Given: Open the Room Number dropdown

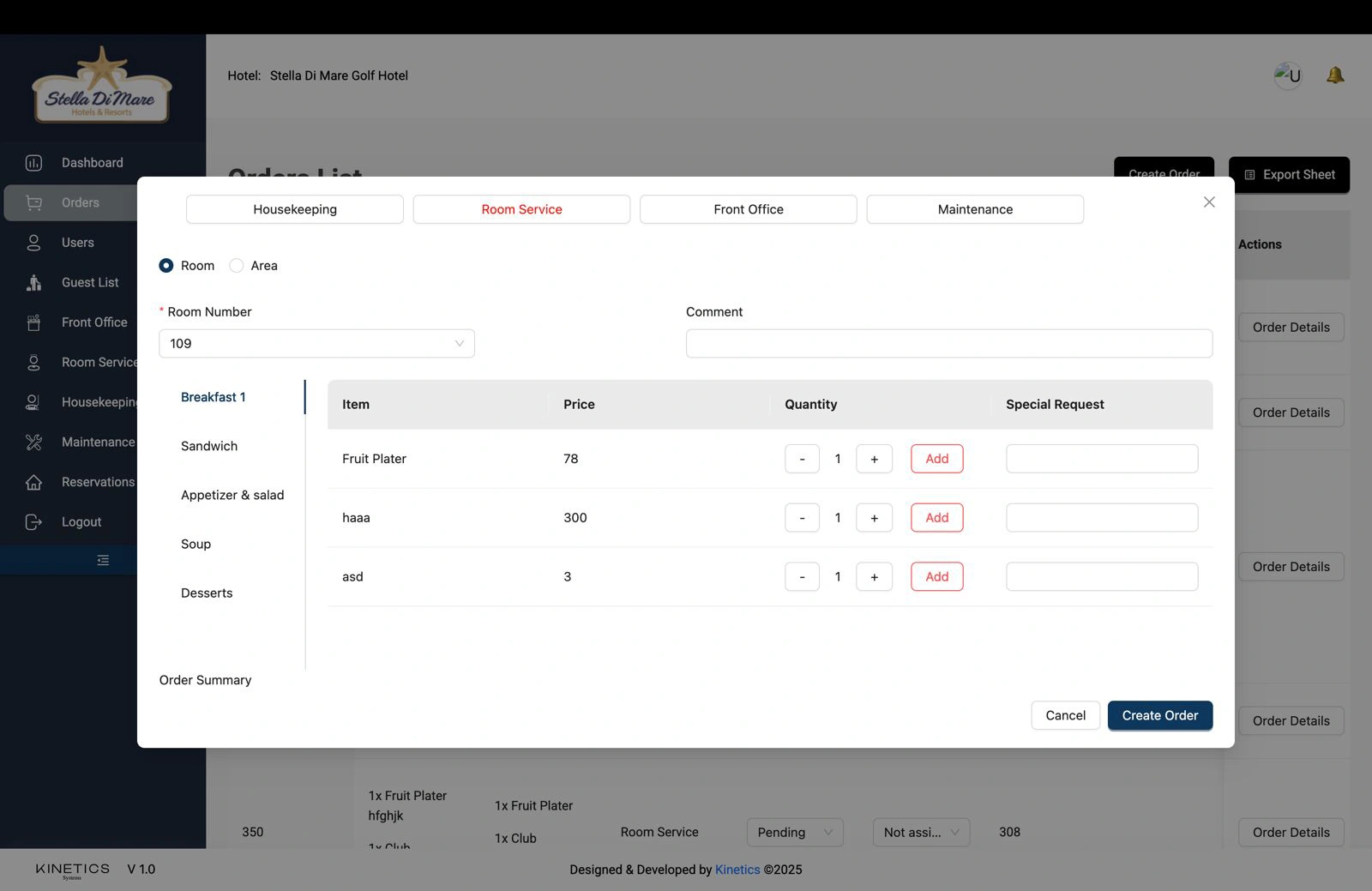Looking at the screenshot, I should click(316, 344).
